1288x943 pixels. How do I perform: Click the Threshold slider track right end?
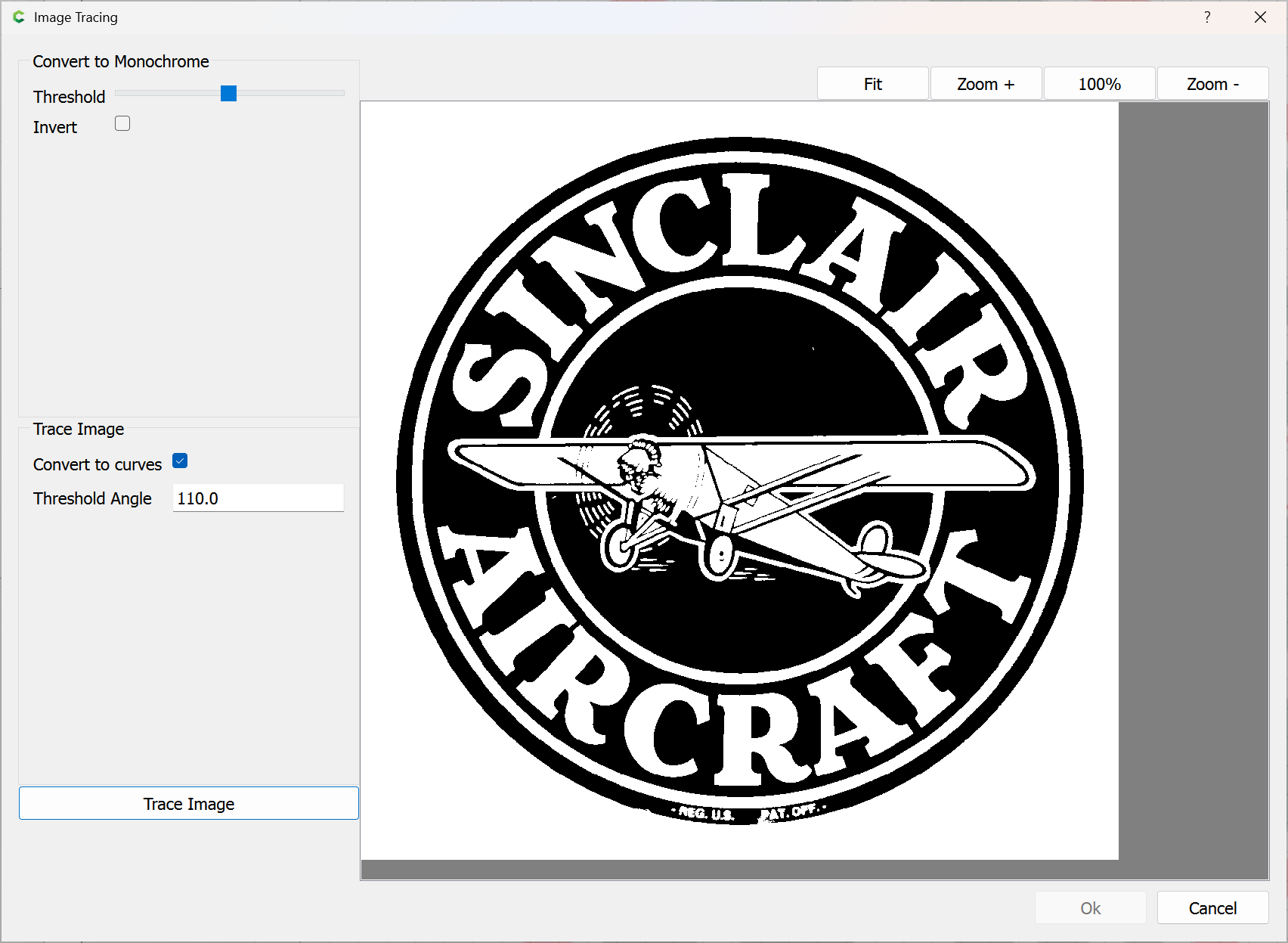point(340,93)
